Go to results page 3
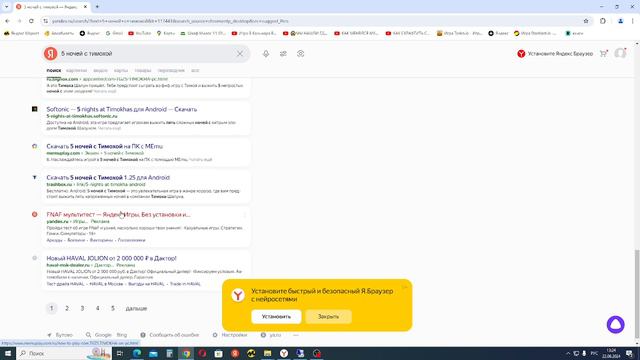Screen dimensions: 640x360 [82, 308]
